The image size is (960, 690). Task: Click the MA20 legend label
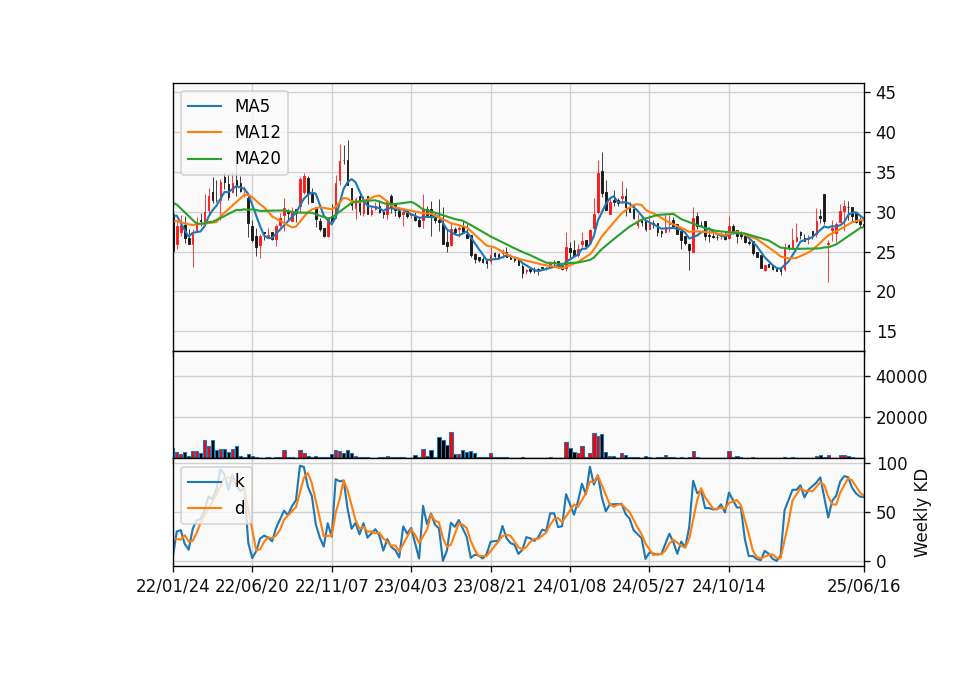(257, 158)
